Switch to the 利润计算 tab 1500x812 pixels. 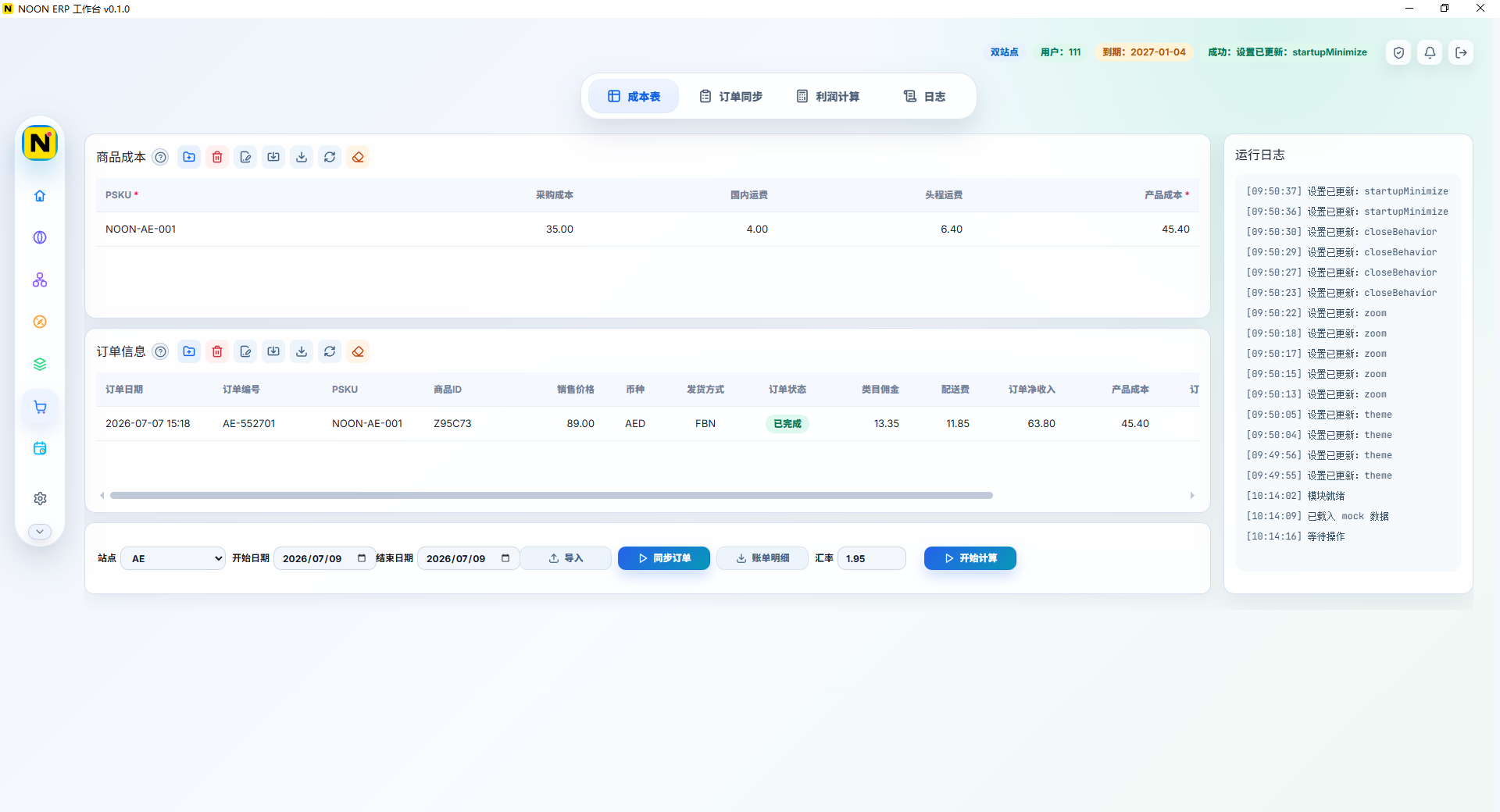pyautogui.click(x=827, y=96)
